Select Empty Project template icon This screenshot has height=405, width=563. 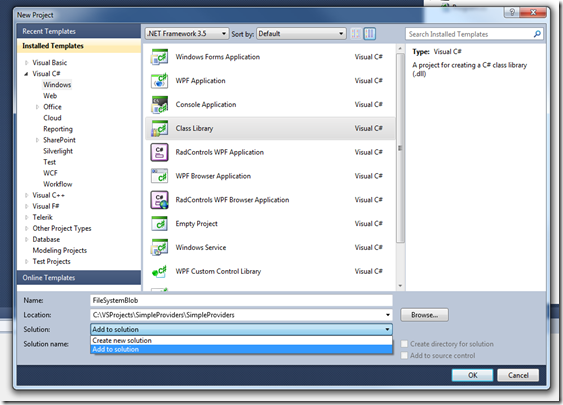click(x=159, y=224)
